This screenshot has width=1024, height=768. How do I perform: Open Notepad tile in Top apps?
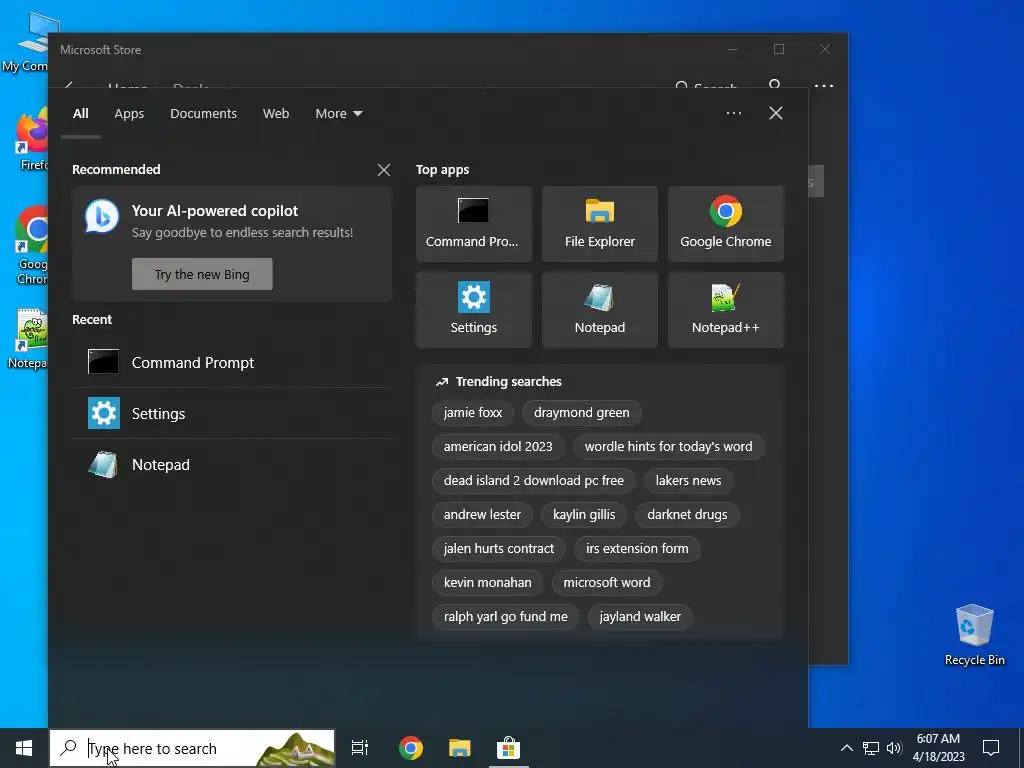[600, 310]
